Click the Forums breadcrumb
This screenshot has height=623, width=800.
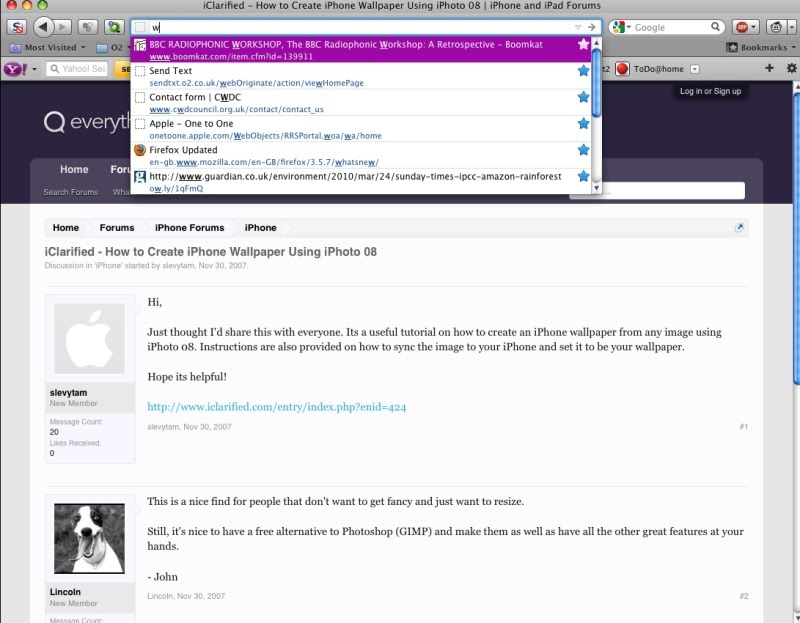point(117,228)
